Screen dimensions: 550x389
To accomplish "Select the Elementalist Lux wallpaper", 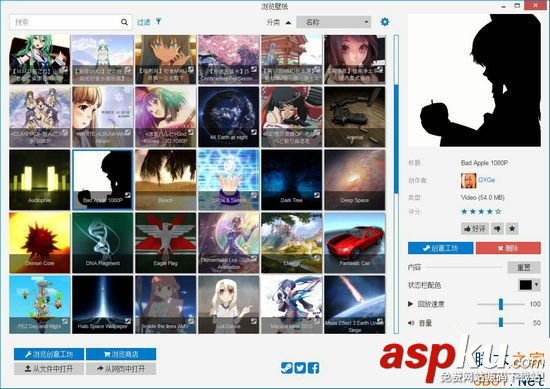I will pyautogui.click(x=229, y=243).
